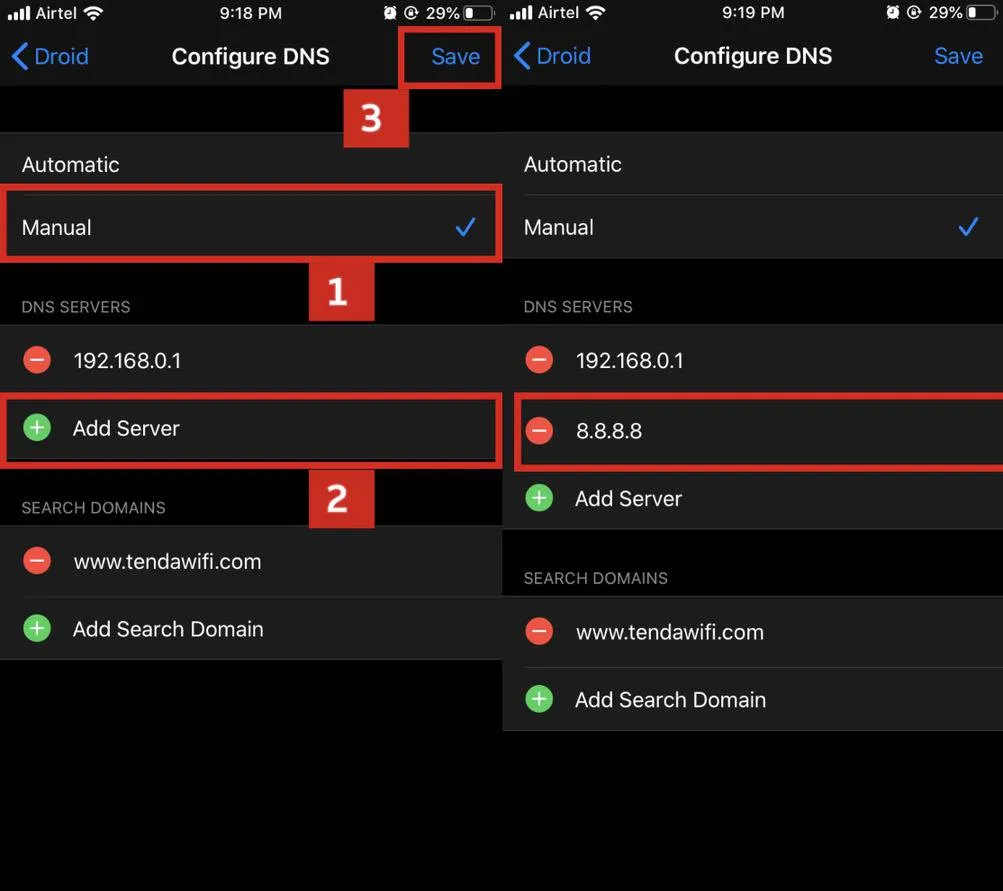The width and height of the screenshot is (1003, 891).
Task: Save DNS configuration in right screenshot
Action: (x=958, y=56)
